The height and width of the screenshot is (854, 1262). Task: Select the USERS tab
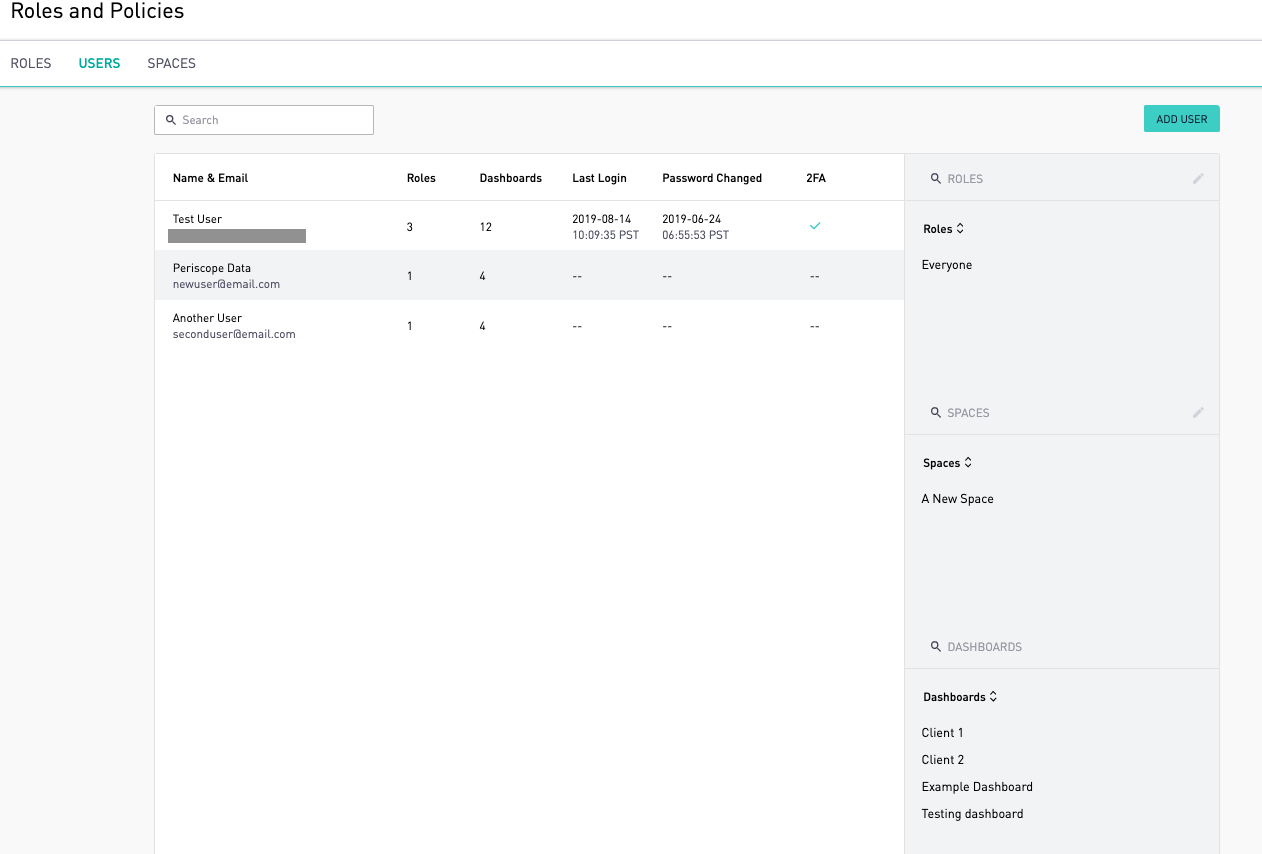click(99, 63)
